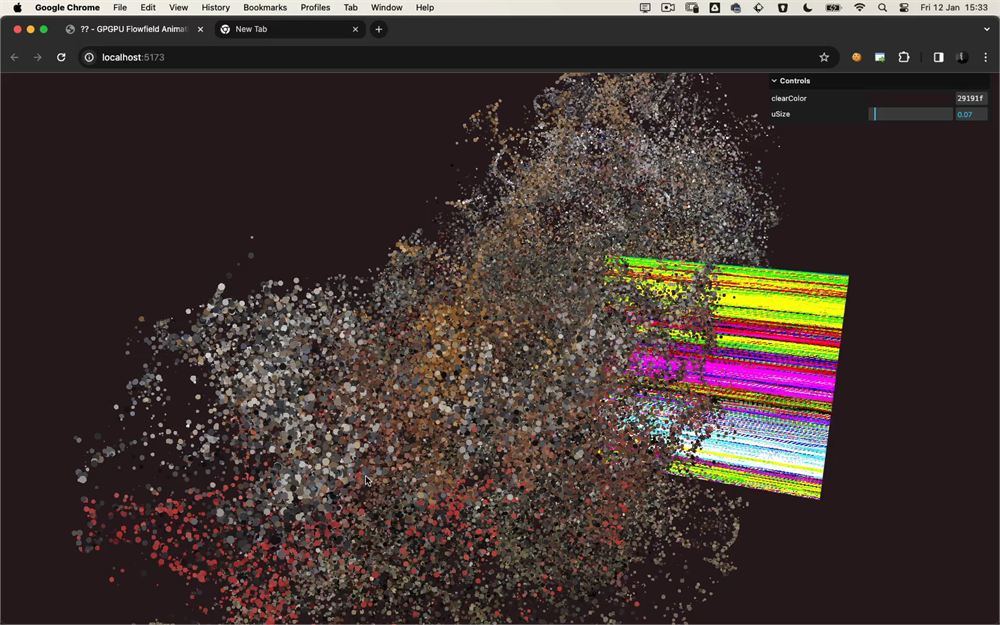This screenshot has width=1000, height=625.
Task: Open the Window menu
Action: click(x=386, y=8)
